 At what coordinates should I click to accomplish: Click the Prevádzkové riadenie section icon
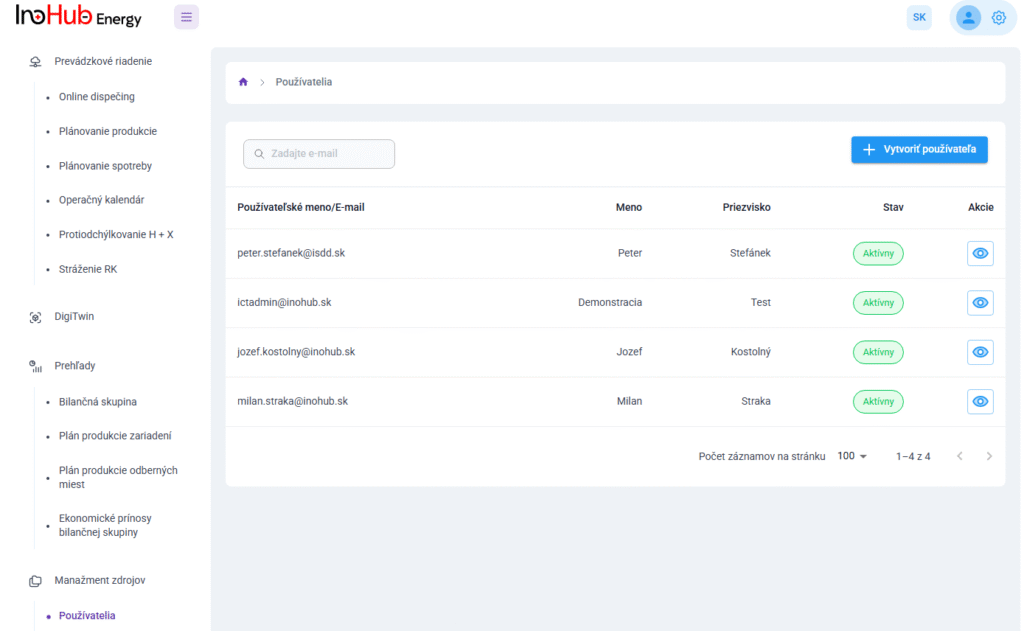[35, 62]
